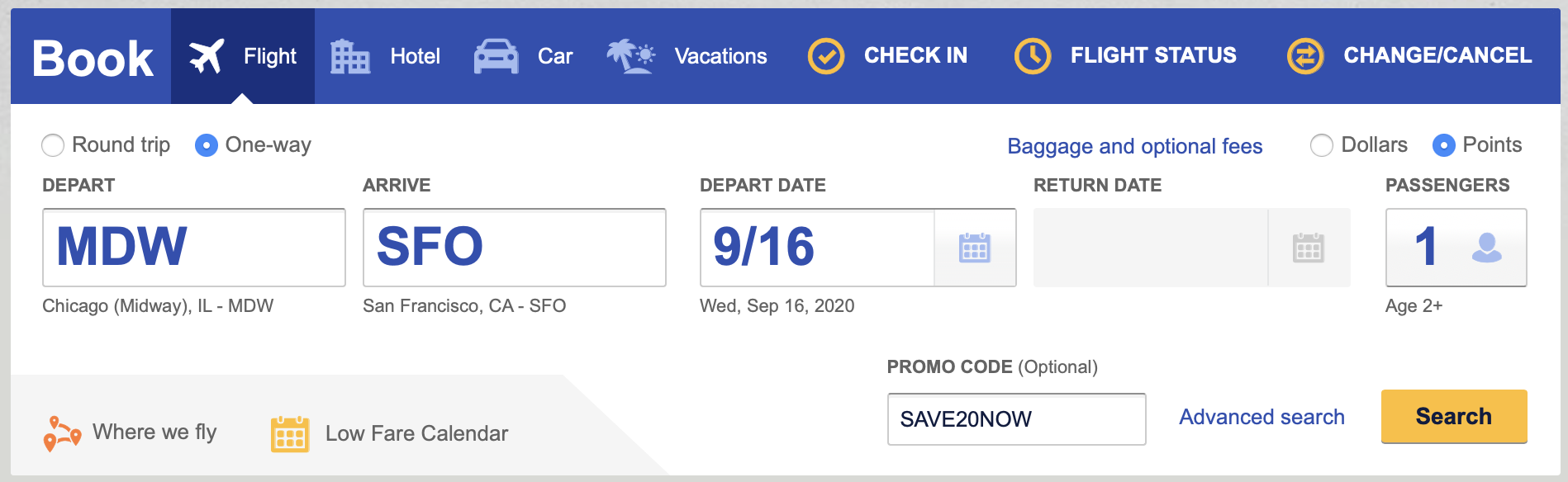
Task: Open the return date calendar picker
Action: (1309, 248)
